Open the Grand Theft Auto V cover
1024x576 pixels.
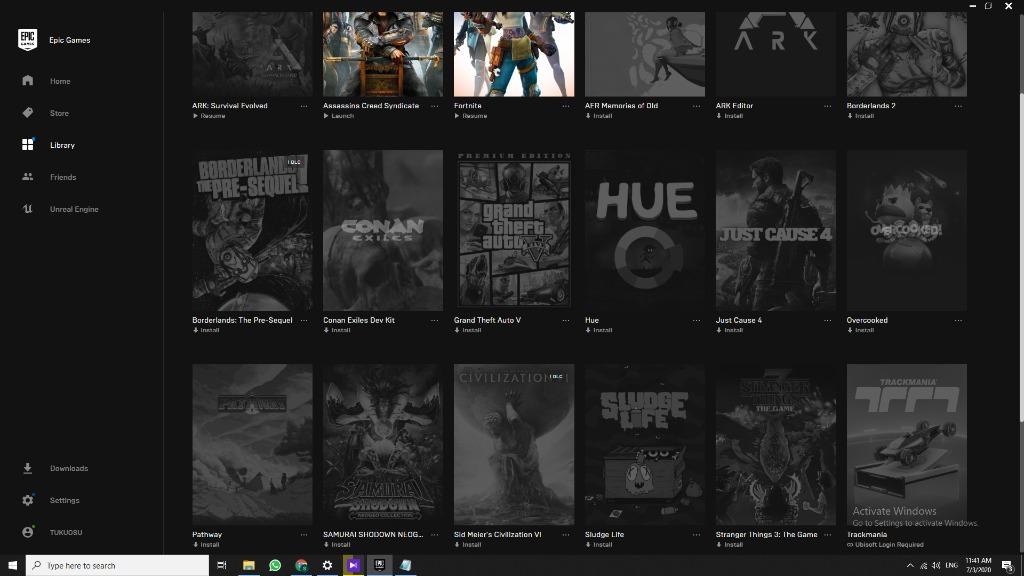(514, 231)
